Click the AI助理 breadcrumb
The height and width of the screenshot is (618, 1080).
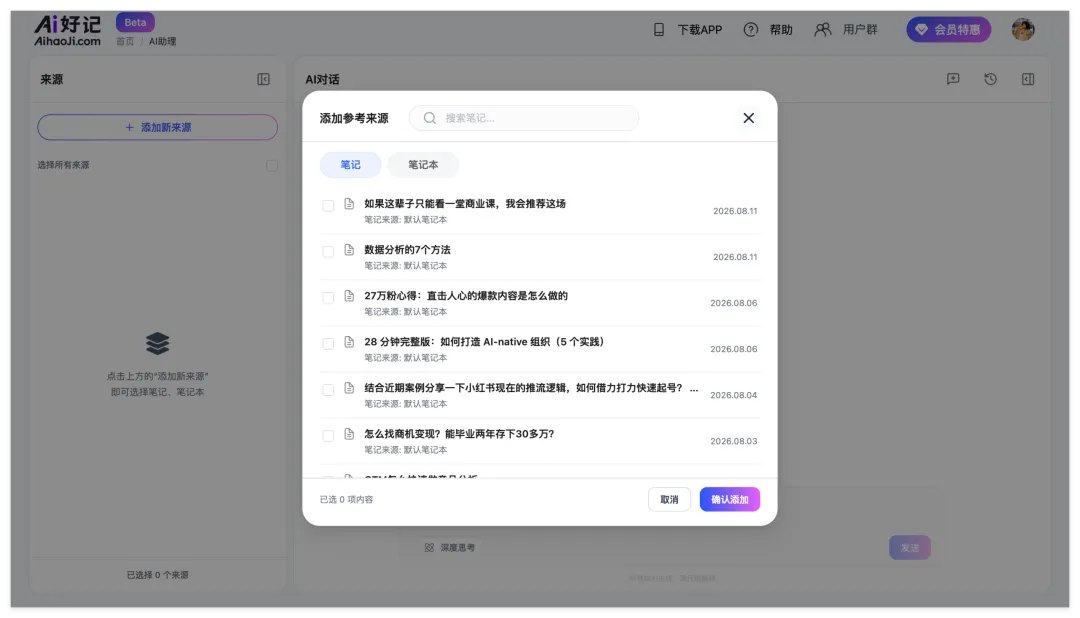[x=163, y=41]
